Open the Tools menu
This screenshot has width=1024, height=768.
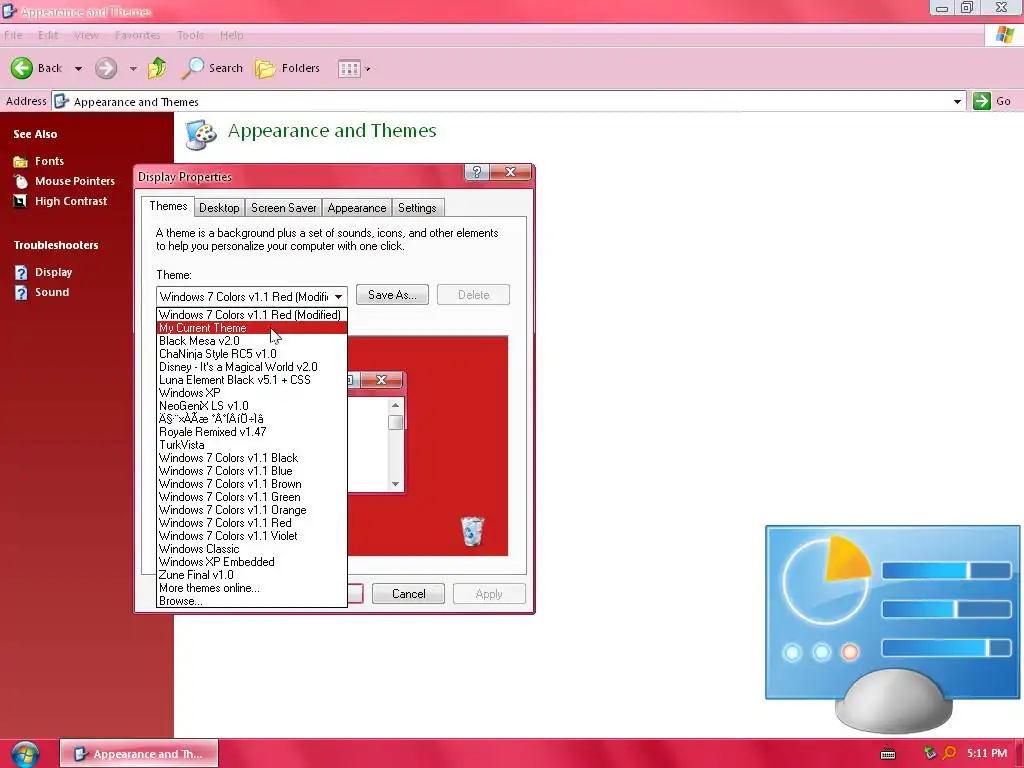tap(190, 35)
